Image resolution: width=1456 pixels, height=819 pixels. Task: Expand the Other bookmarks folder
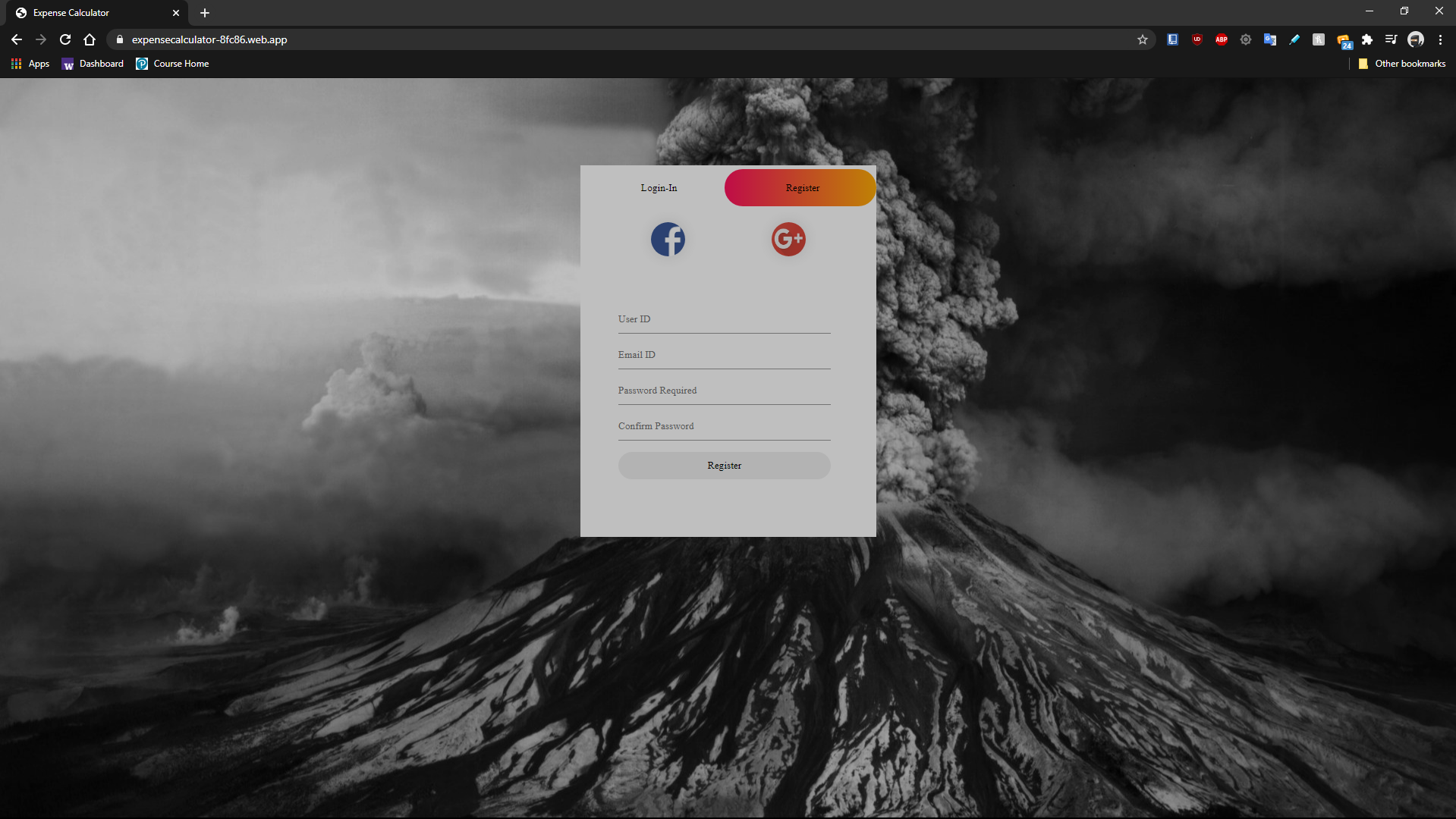[1401, 64]
